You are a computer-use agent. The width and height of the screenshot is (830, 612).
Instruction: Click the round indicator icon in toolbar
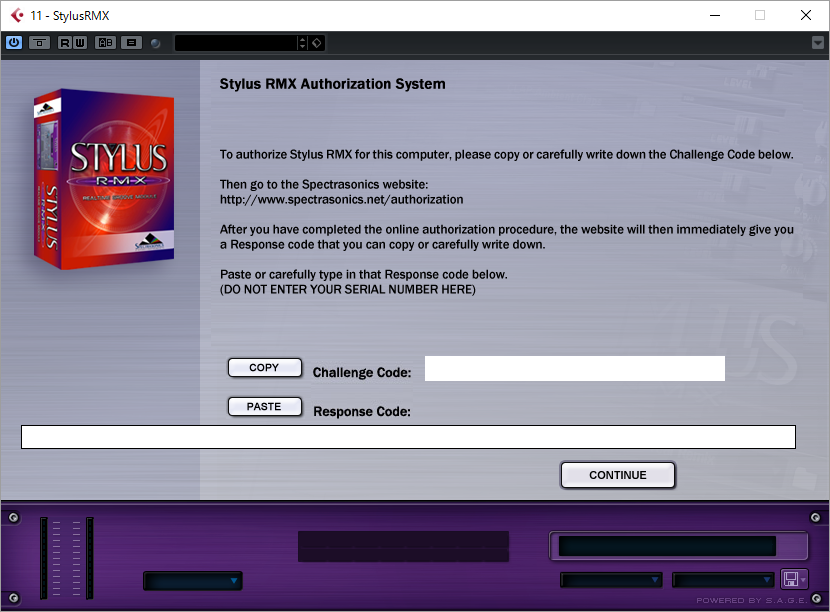[155, 43]
